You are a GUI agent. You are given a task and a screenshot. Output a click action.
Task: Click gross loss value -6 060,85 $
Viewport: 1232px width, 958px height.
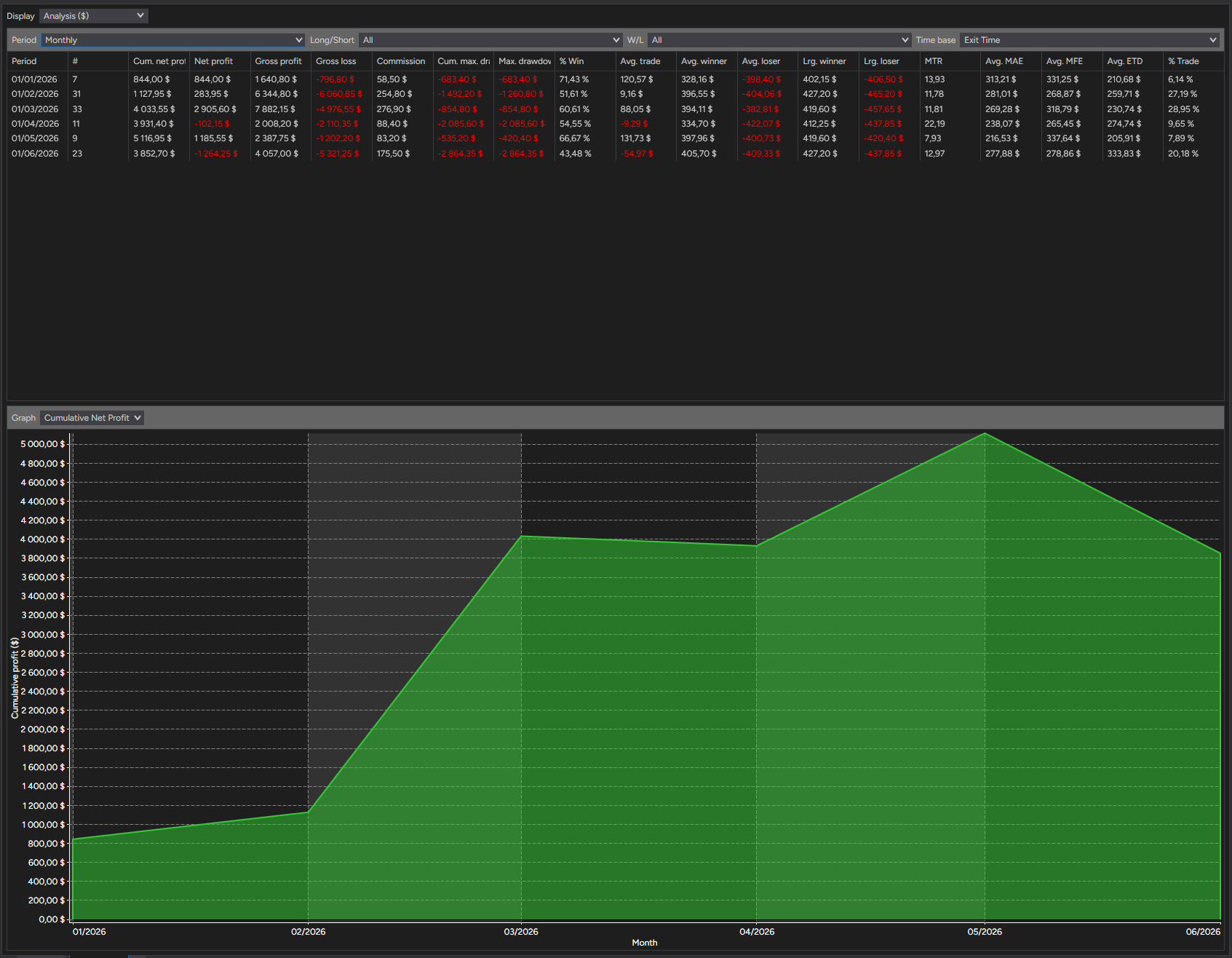(x=339, y=94)
